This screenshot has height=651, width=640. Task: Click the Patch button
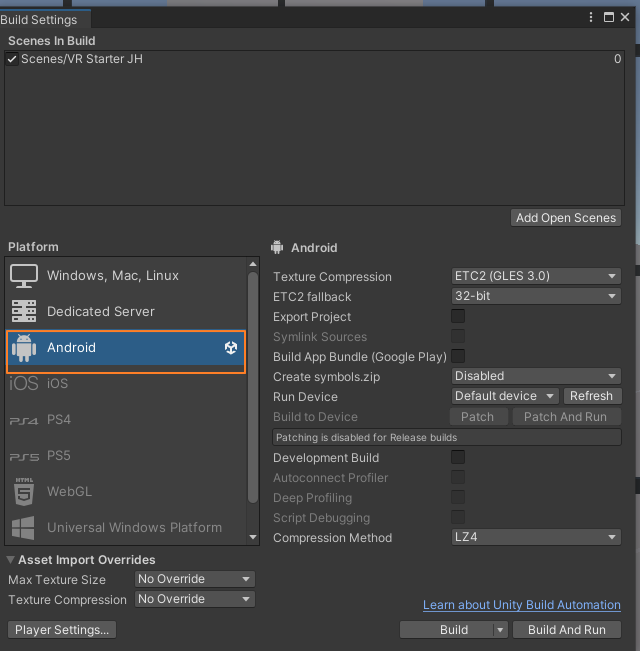click(478, 416)
